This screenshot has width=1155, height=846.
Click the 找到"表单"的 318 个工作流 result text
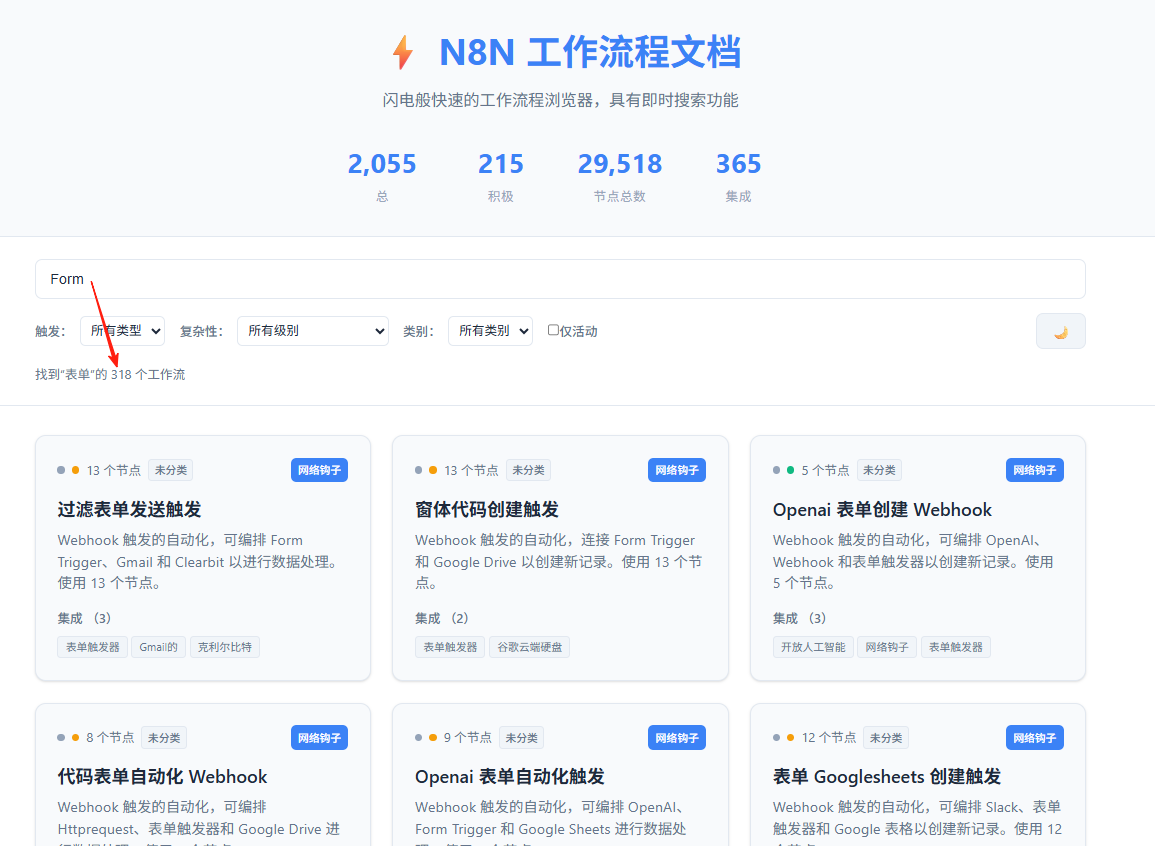point(110,374)
